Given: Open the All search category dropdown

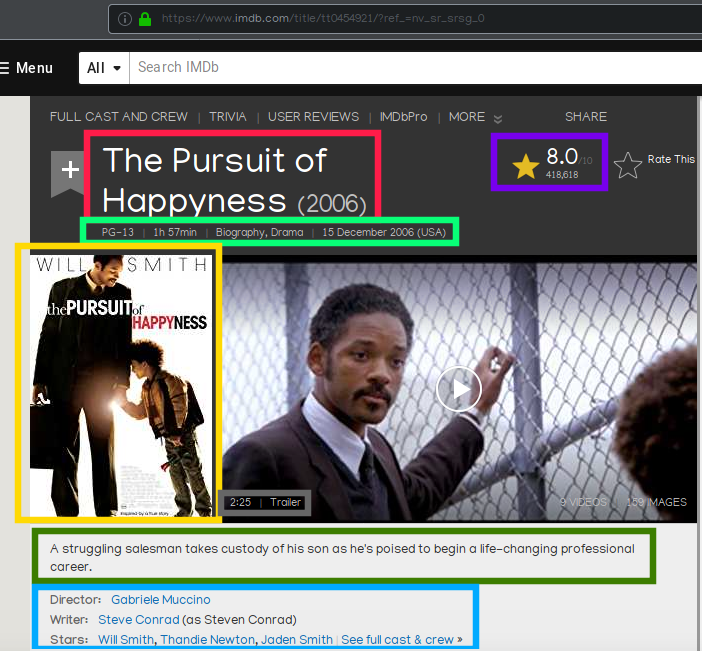Looking at the screenshot, I should coord(104,68).
